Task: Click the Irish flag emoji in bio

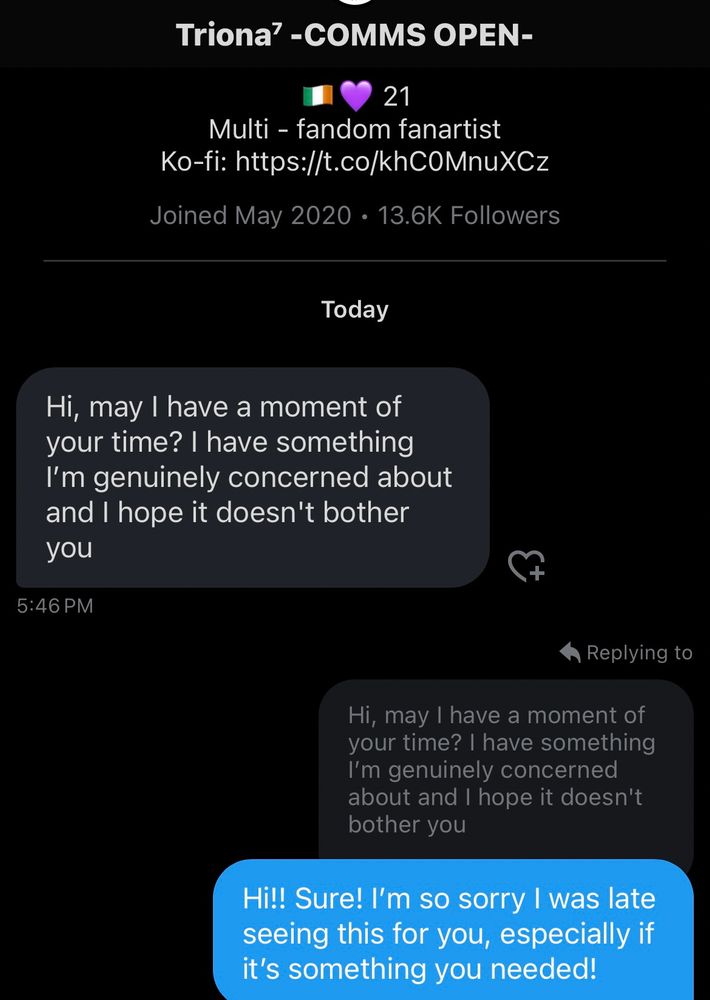Action: point(317,97)
